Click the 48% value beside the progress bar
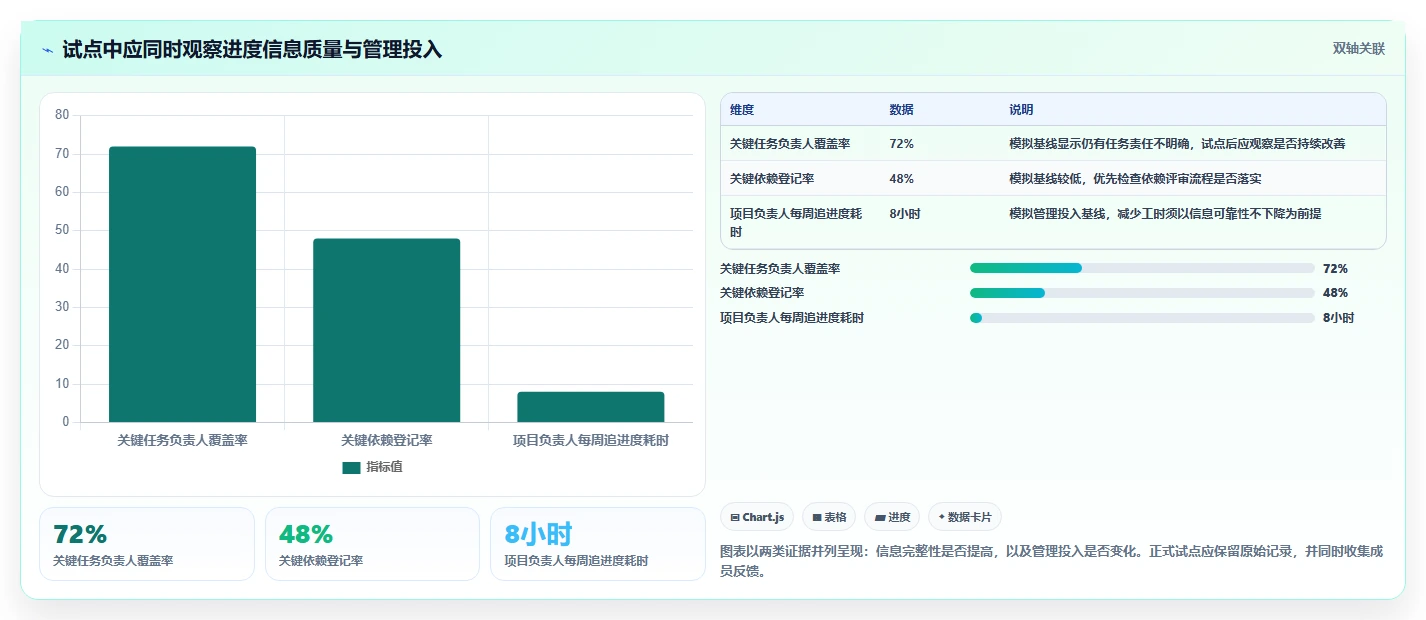 1335,293
